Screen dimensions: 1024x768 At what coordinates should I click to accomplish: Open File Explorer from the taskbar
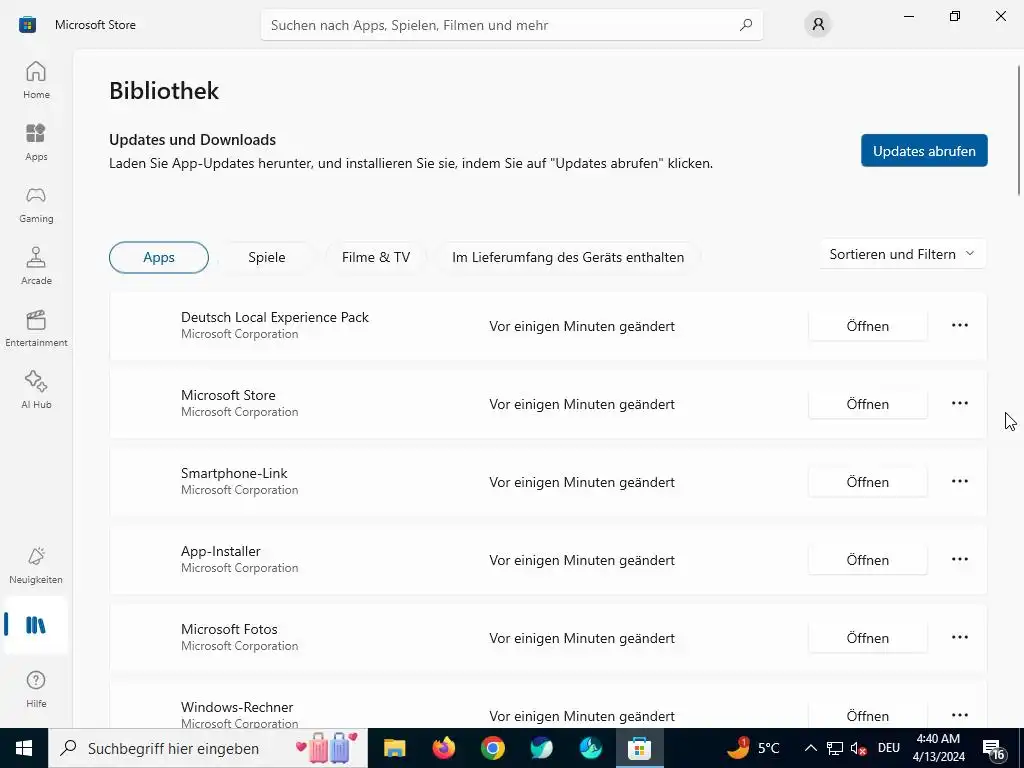pos(394,748)
